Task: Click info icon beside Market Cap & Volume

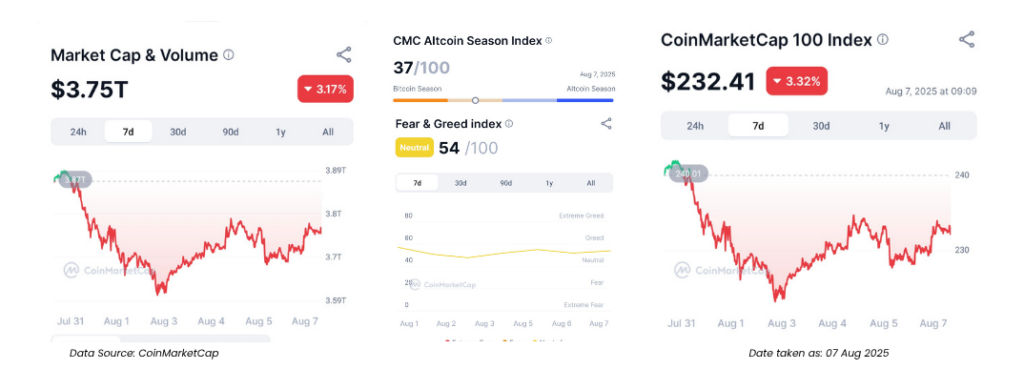Action: pos(228,56)
